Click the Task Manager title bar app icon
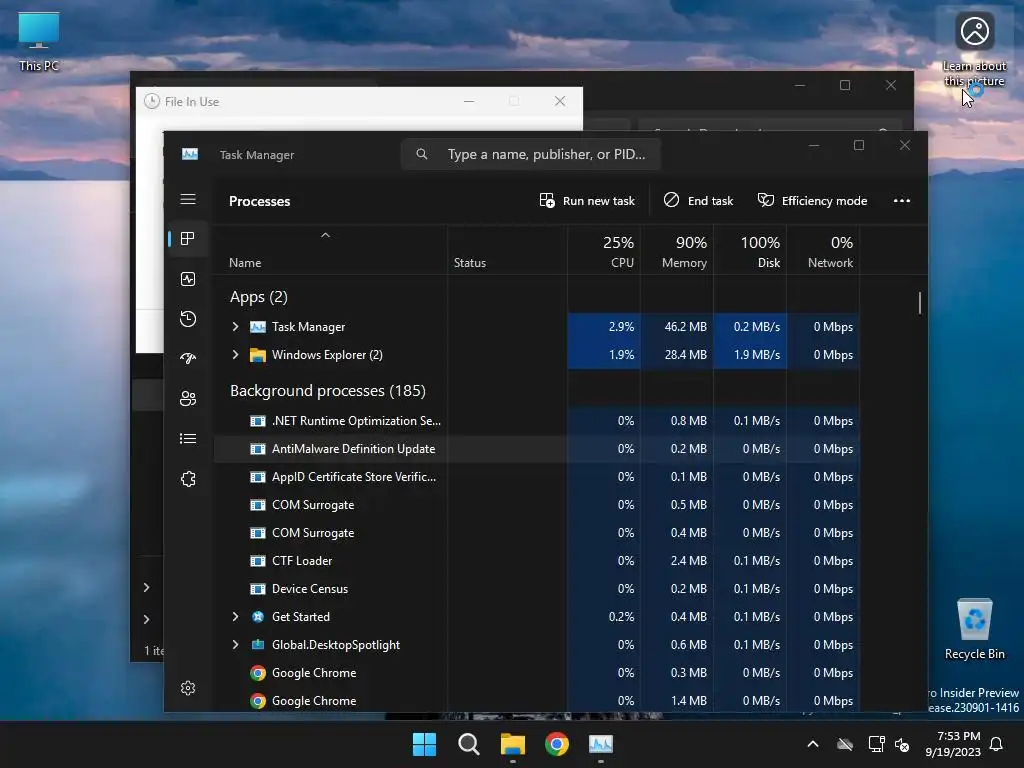The height and width of the screenshot is (768, 1024). [x=190, y=154]
